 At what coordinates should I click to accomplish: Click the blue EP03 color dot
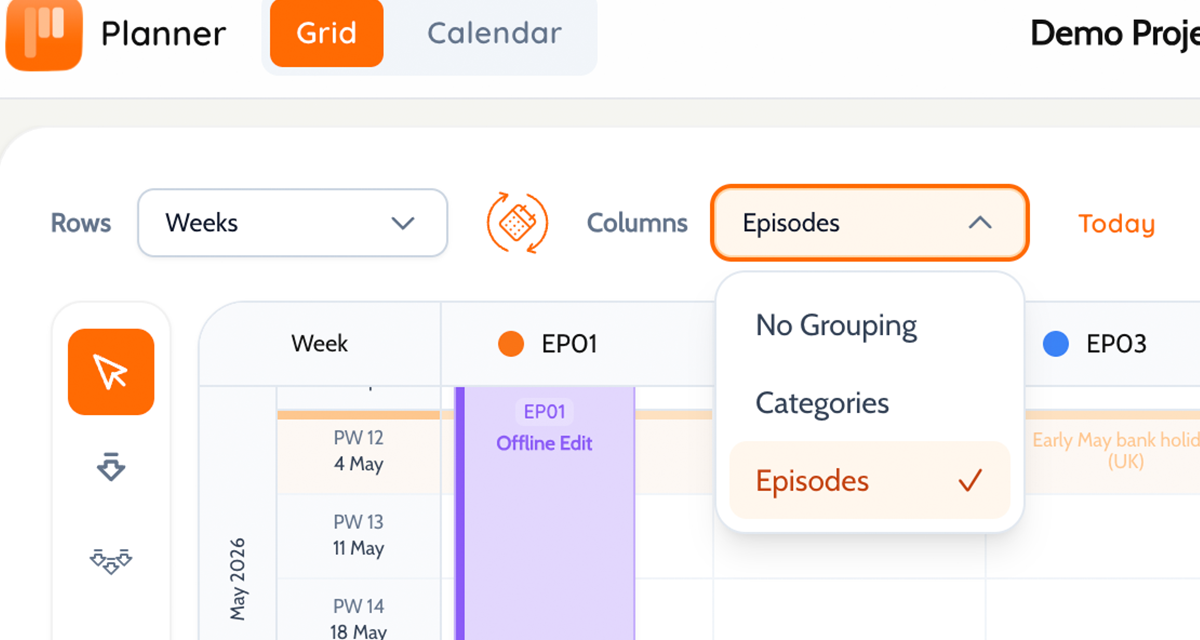[x=1055, y=345]
